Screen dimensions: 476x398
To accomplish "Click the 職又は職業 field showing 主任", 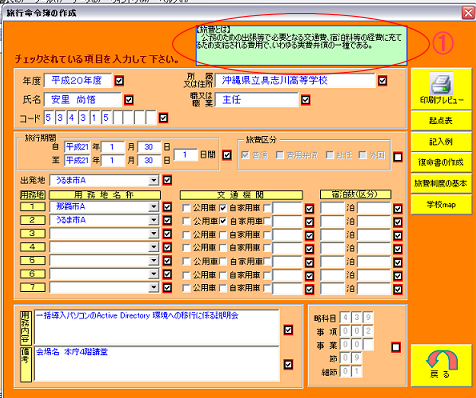I will coord(257,100).
